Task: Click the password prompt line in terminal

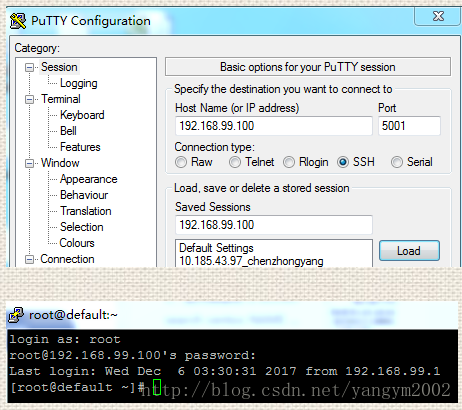Action: click(133, 355)
